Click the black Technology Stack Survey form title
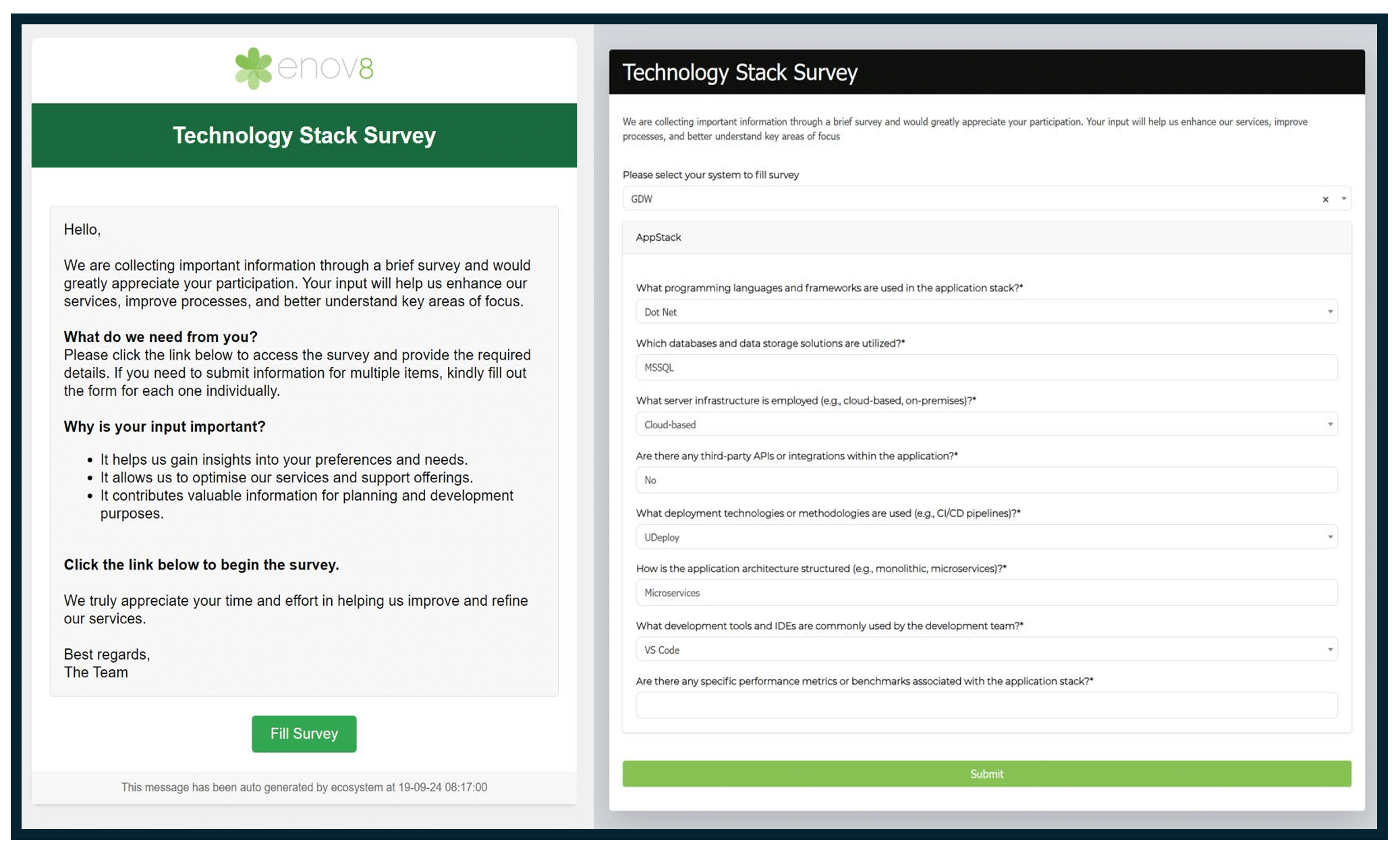 coord(739,72)
